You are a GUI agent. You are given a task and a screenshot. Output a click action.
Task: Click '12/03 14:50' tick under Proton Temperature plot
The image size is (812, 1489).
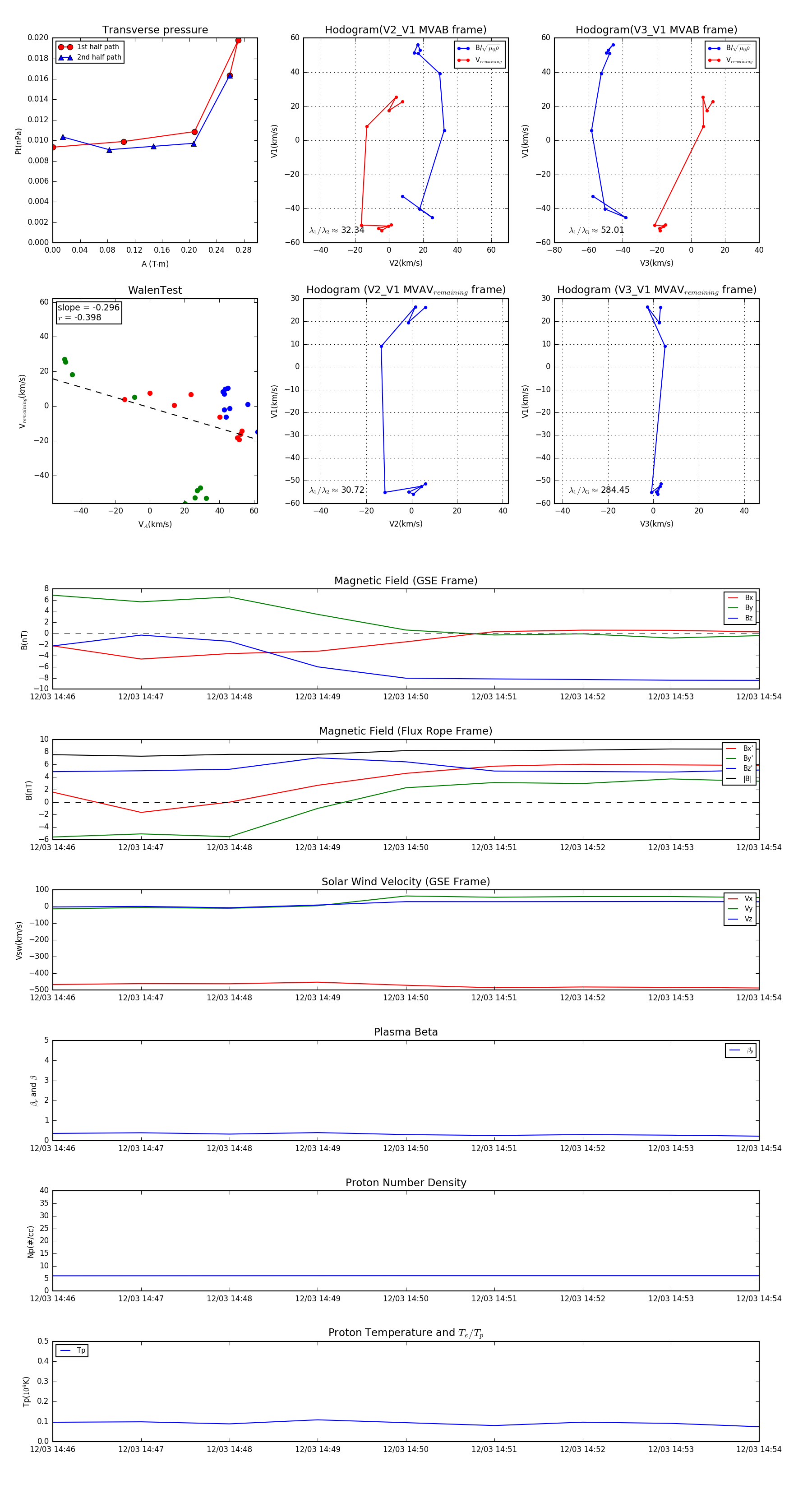click(x=406, y=1449)
